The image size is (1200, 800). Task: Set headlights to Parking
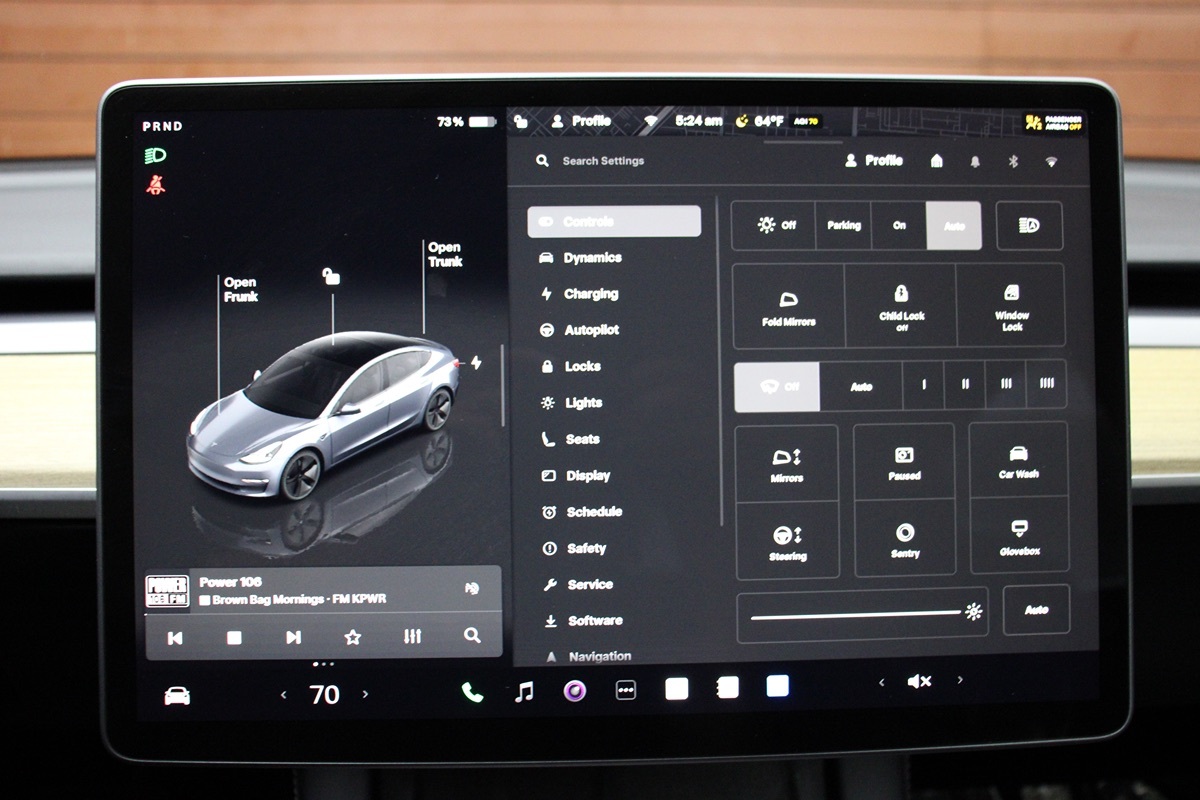point(843,226)
